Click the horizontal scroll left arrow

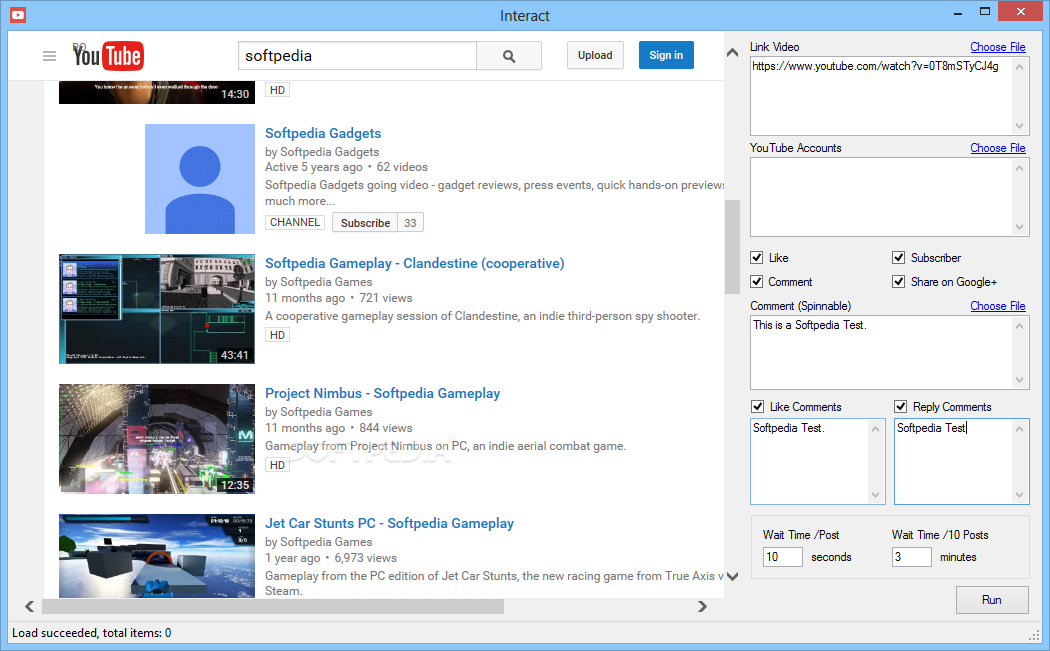pos(29,607)
